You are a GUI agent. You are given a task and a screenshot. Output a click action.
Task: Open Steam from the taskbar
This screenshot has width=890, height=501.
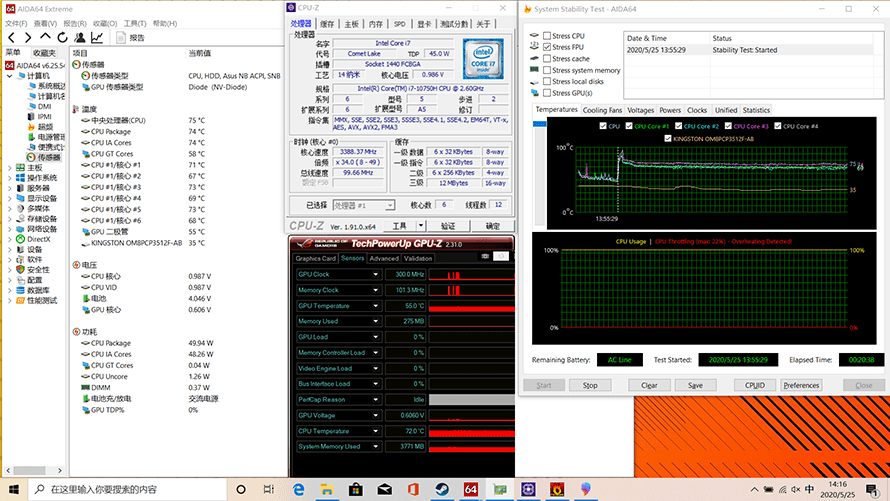(441, 489)
